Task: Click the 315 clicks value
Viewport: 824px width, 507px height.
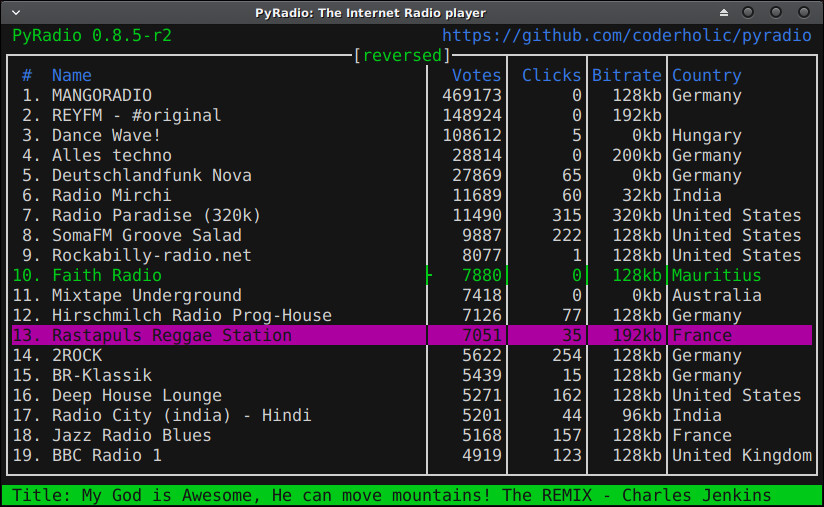Action: point(566,215)
